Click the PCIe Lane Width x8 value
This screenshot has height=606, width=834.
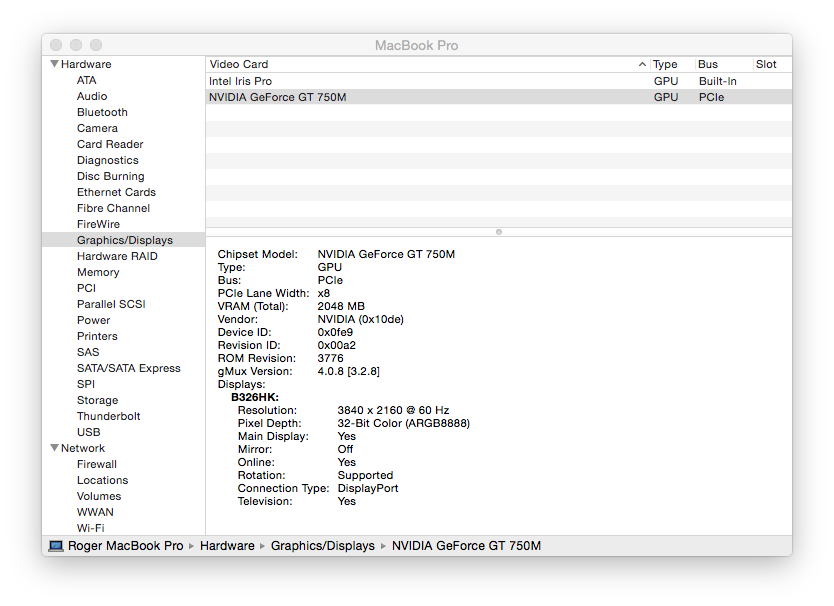coord(323,293)
